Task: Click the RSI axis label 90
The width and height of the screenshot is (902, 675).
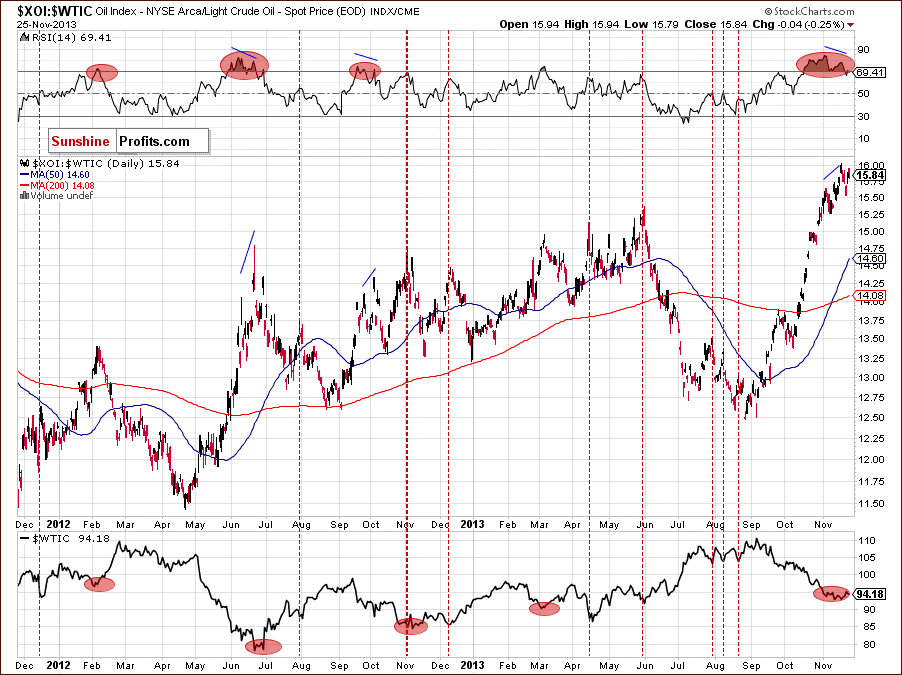Action: 863,50
